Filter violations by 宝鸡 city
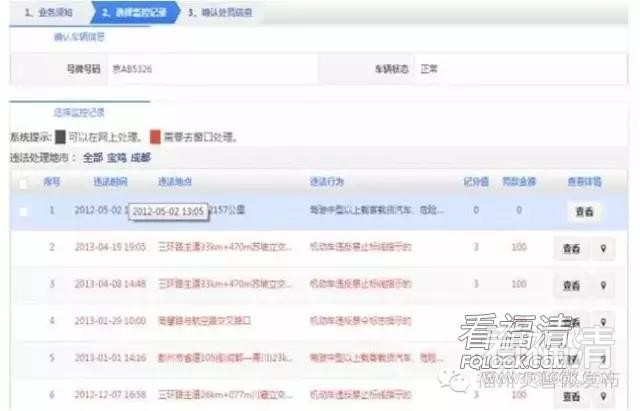Image resolution: width=640 pixels, height=411 pixels. 117,158
